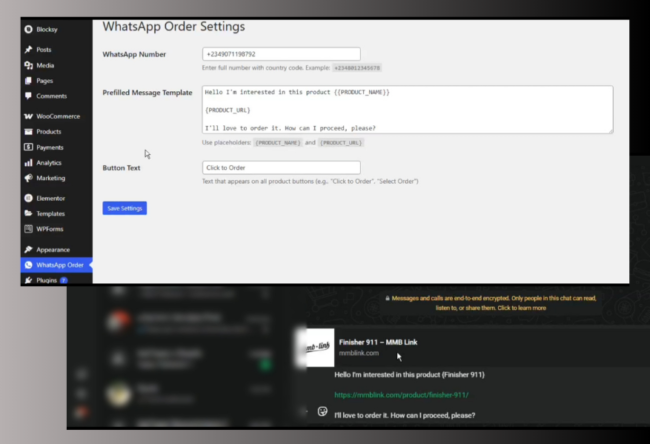Click the Save Settings button

click(x=125, y=208)
